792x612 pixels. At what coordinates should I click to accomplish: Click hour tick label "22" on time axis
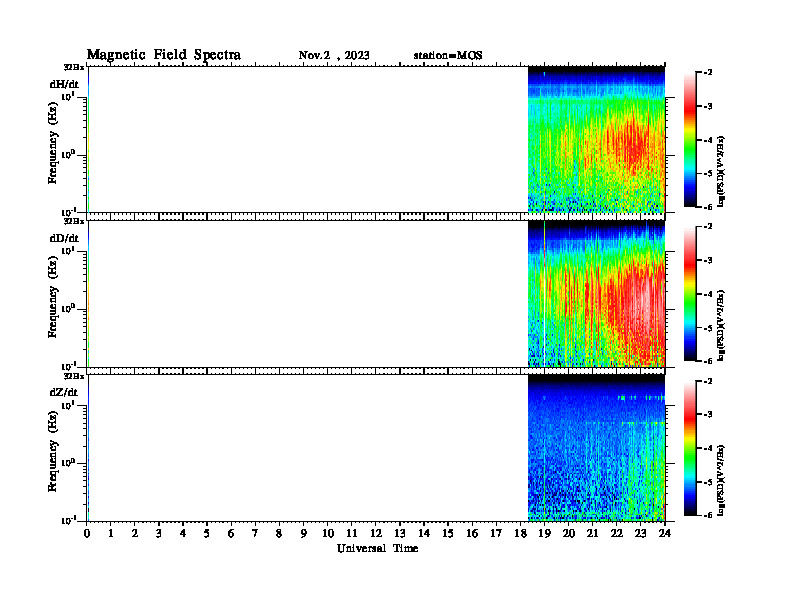tap(617, 534)
